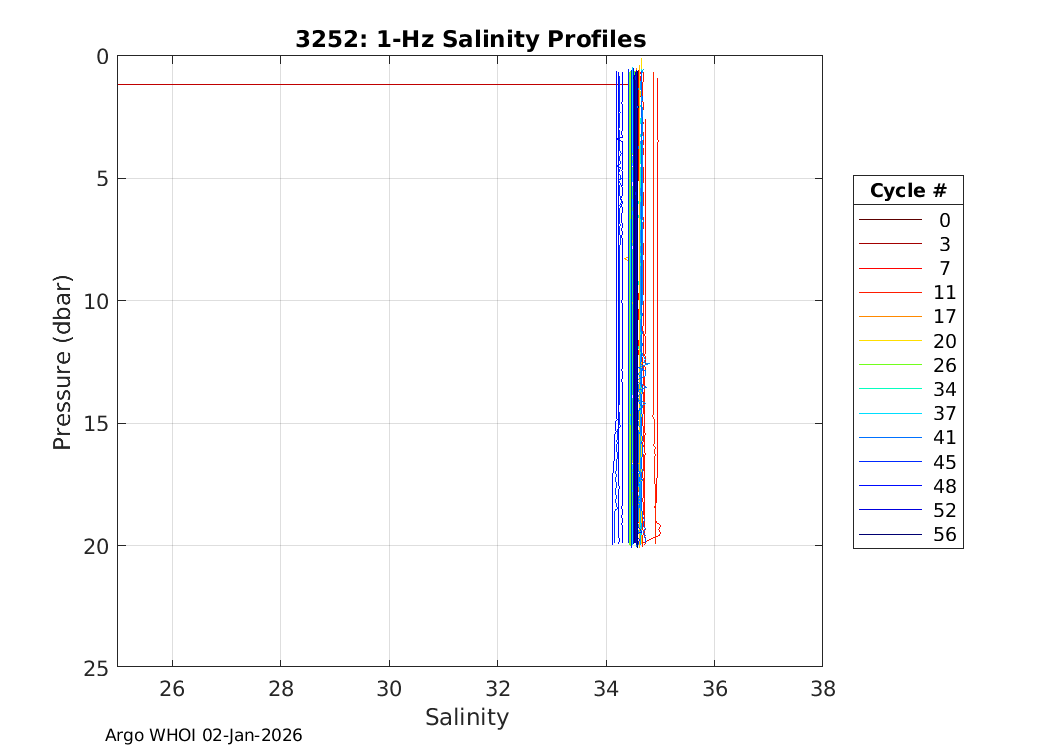Click the "Pressure (dbar)" y-axis label
Viewport: 1050px width, 750px height.
pos(62,361)
